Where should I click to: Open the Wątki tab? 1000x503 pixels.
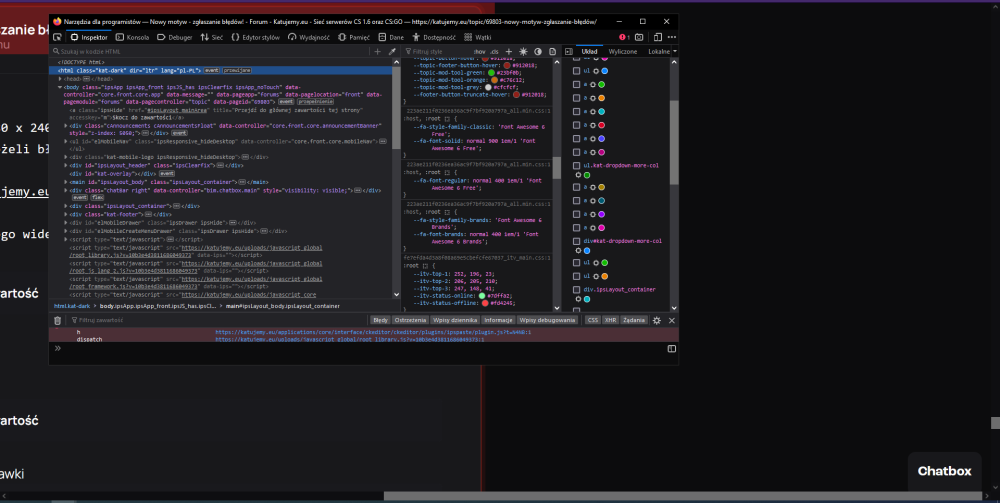click(478, 37)
